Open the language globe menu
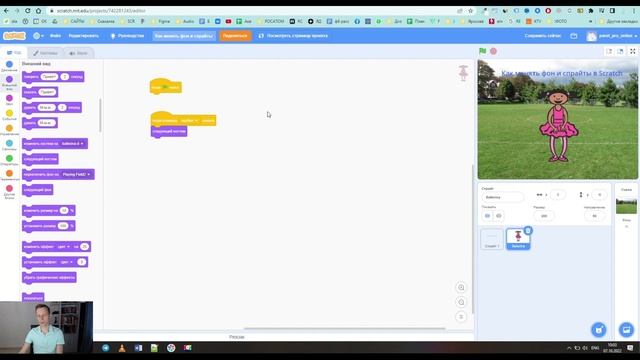 tap(38, 36)
